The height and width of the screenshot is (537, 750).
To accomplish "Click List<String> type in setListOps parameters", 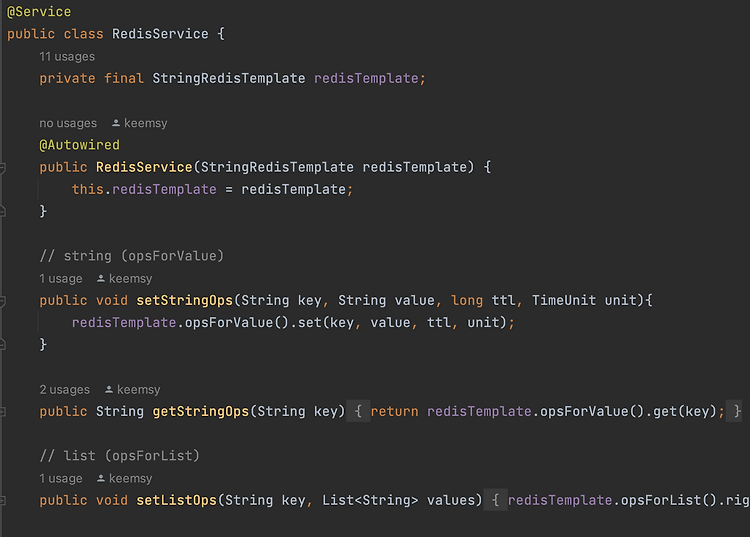I will 370,500.
